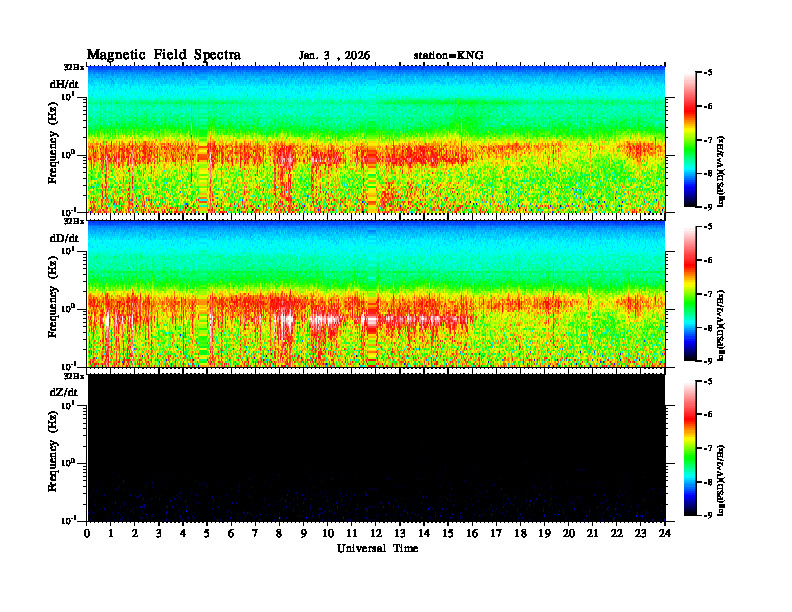Click hour tick label "10" on time axis
Image resolution: width=792 pixels, height=612 pixels.
[328, 533]
